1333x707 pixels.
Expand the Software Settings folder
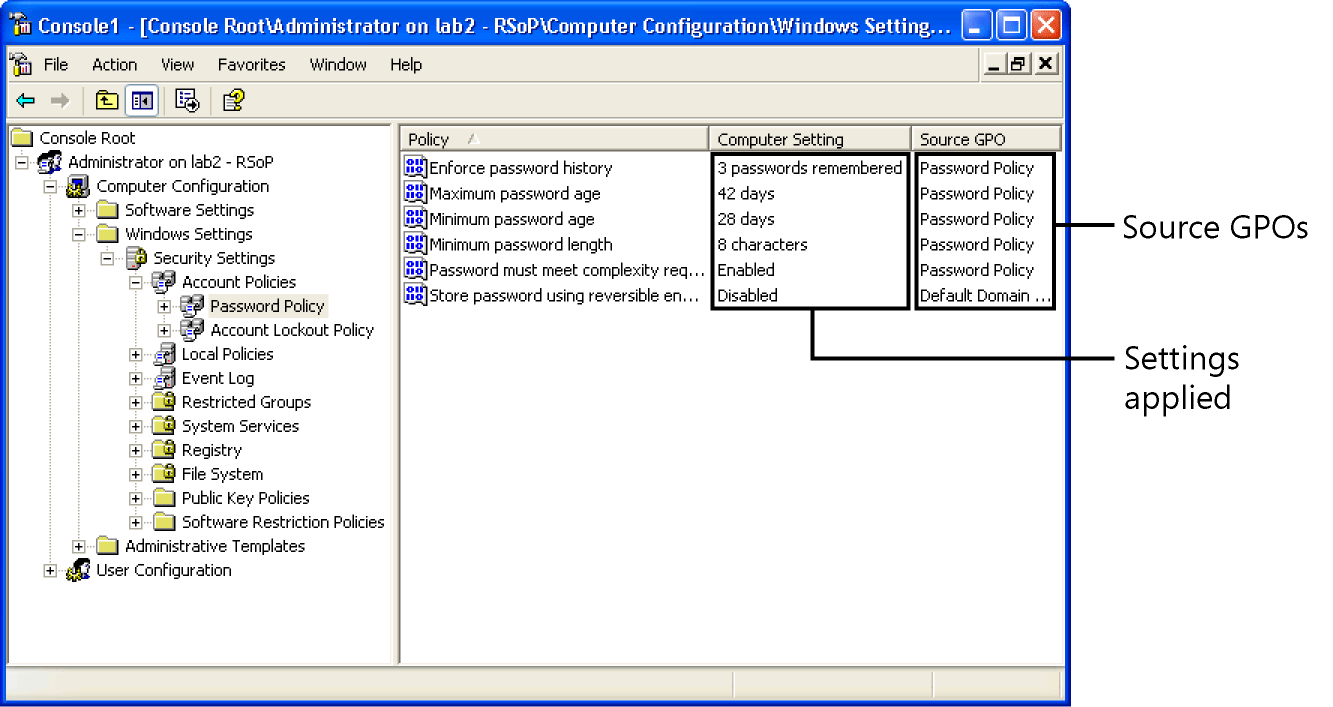[x=79, y=210]
